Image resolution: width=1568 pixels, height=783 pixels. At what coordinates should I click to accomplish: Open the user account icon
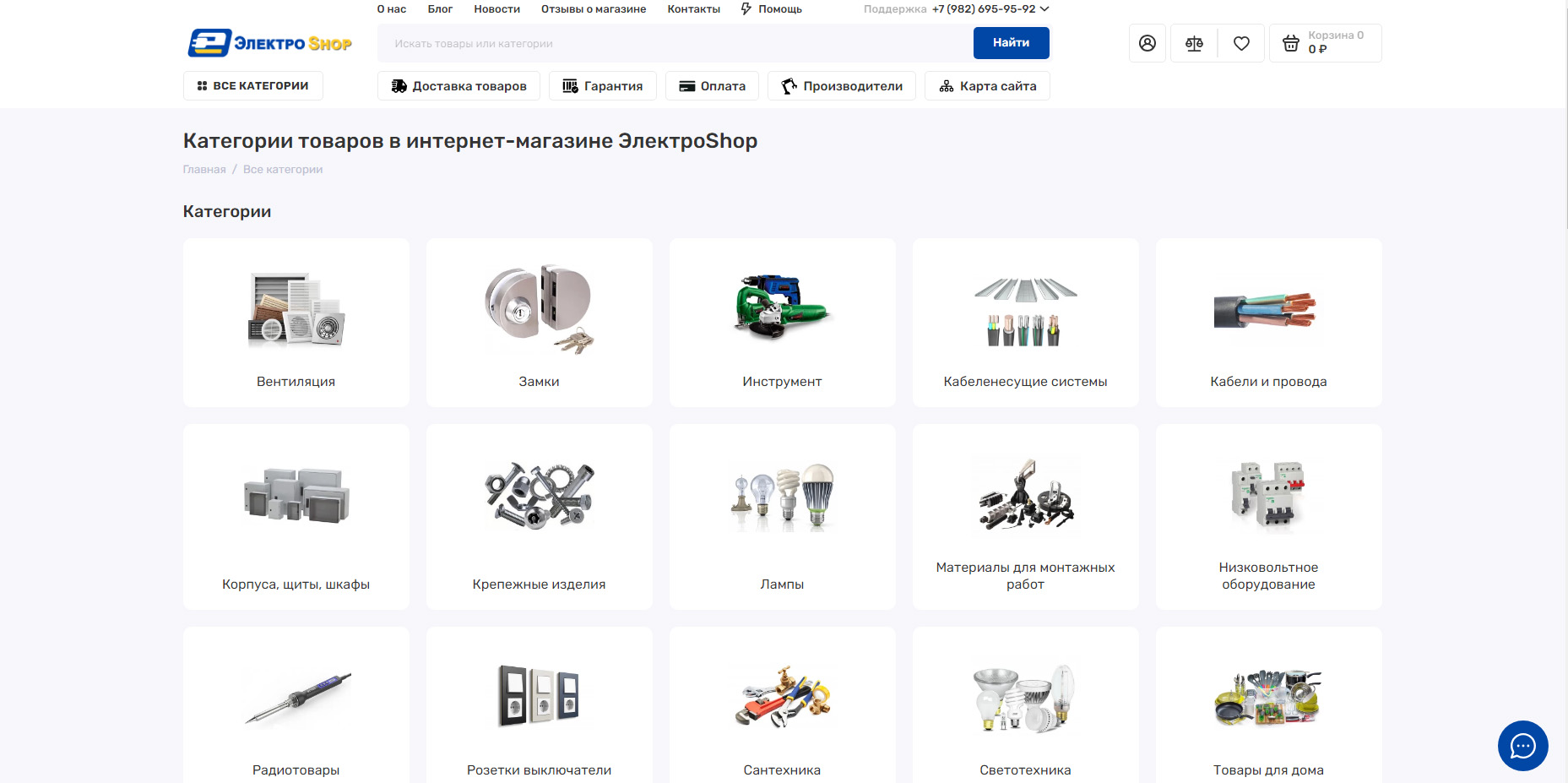(x=1147, y=43)
